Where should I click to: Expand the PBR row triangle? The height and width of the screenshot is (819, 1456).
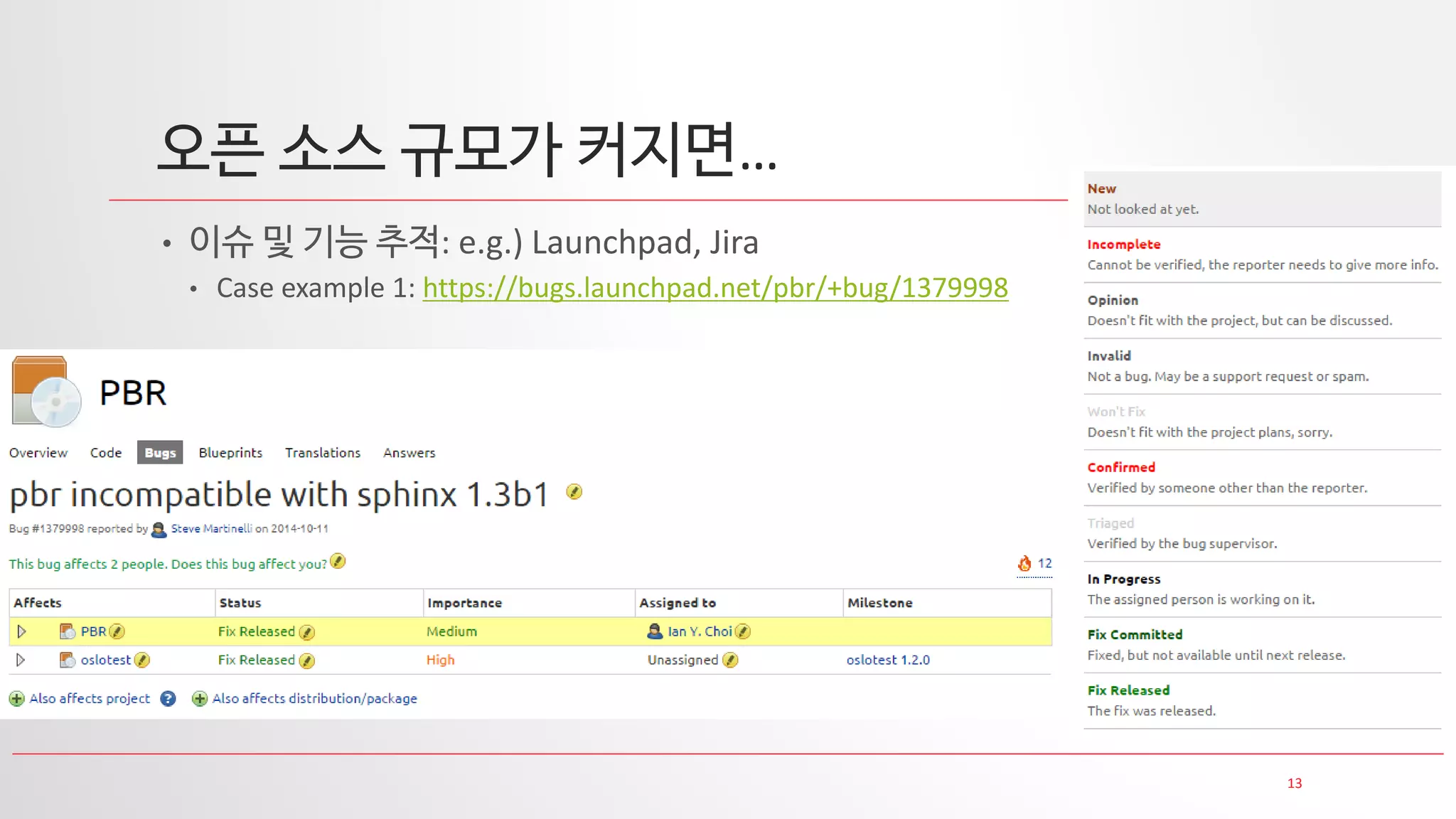[21, 631]
